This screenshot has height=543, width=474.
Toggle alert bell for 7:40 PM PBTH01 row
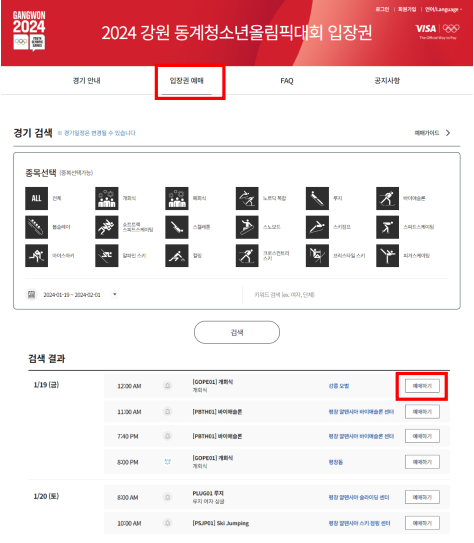[x=168, y=436]
